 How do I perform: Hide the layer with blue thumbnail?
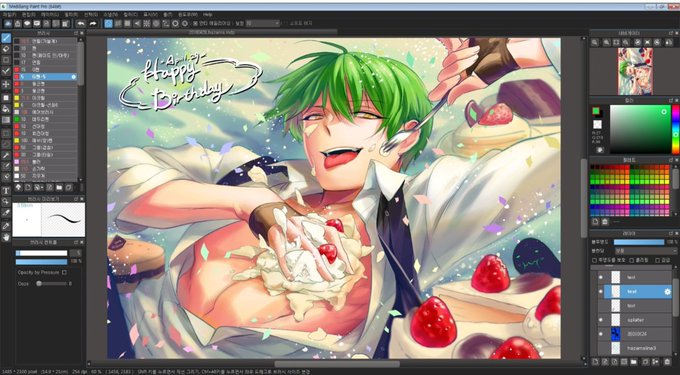pyautogui.click(x=601, y=334)
